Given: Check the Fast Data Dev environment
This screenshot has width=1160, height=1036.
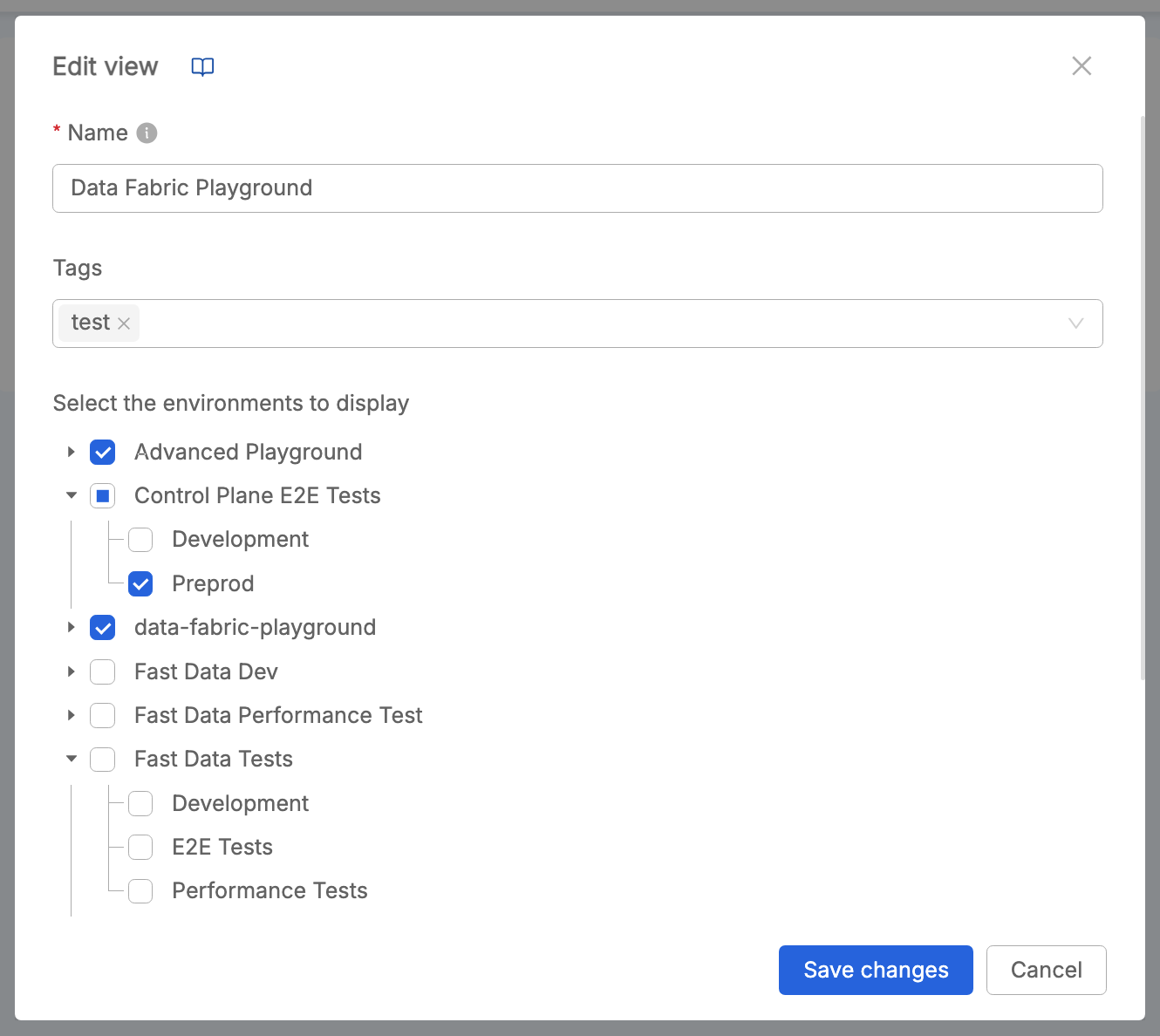Looking at the screenshot, I should coord(102,671).
